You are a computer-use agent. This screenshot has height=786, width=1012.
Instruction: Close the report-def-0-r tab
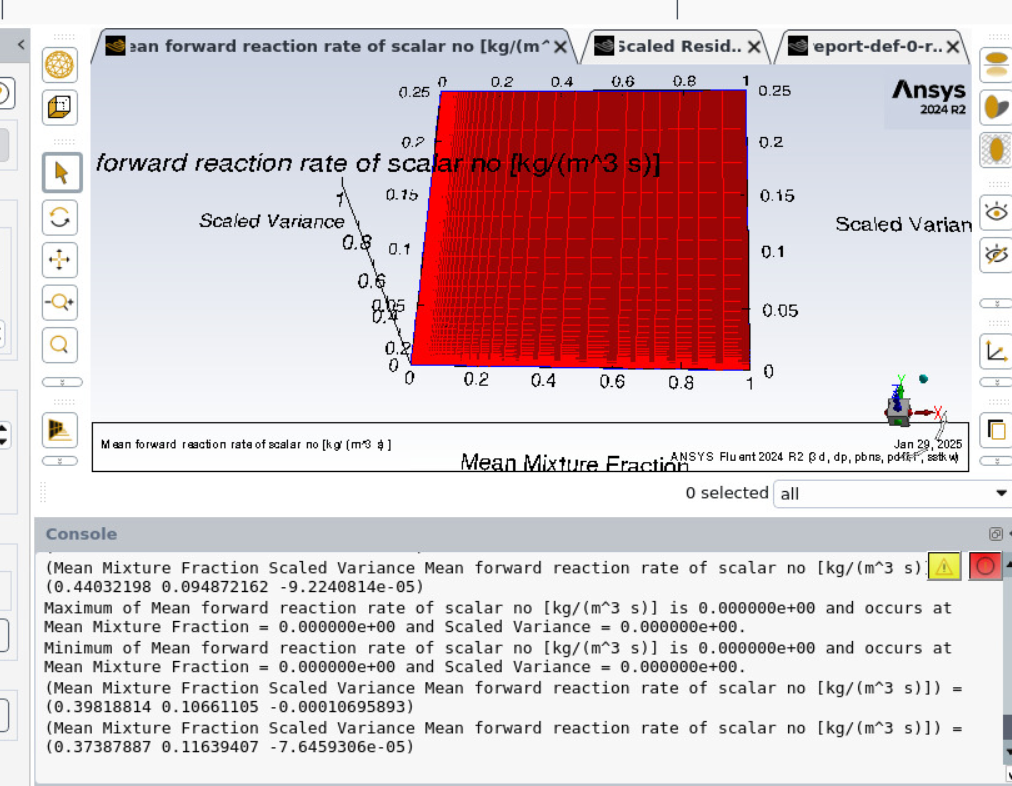953,46
